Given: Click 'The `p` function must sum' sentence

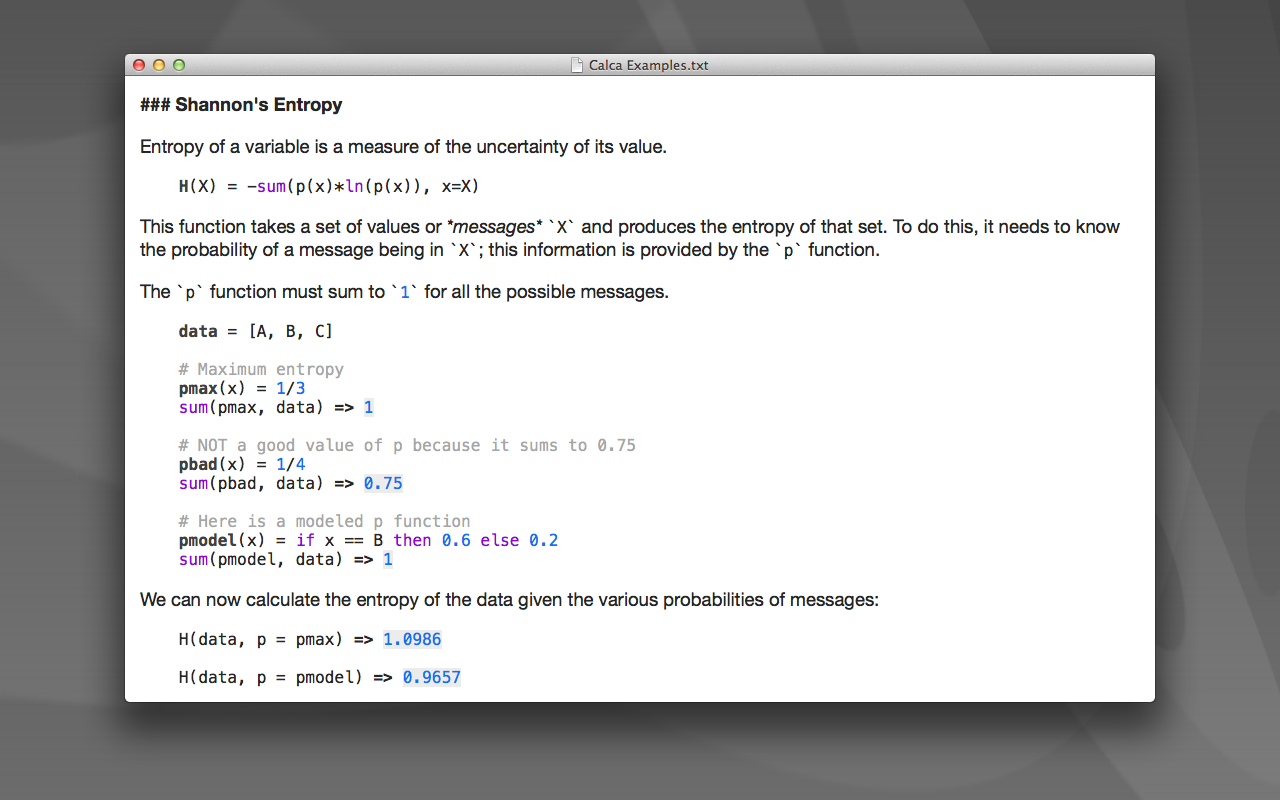Looking at the screenshot, I should tap(404, 292).
